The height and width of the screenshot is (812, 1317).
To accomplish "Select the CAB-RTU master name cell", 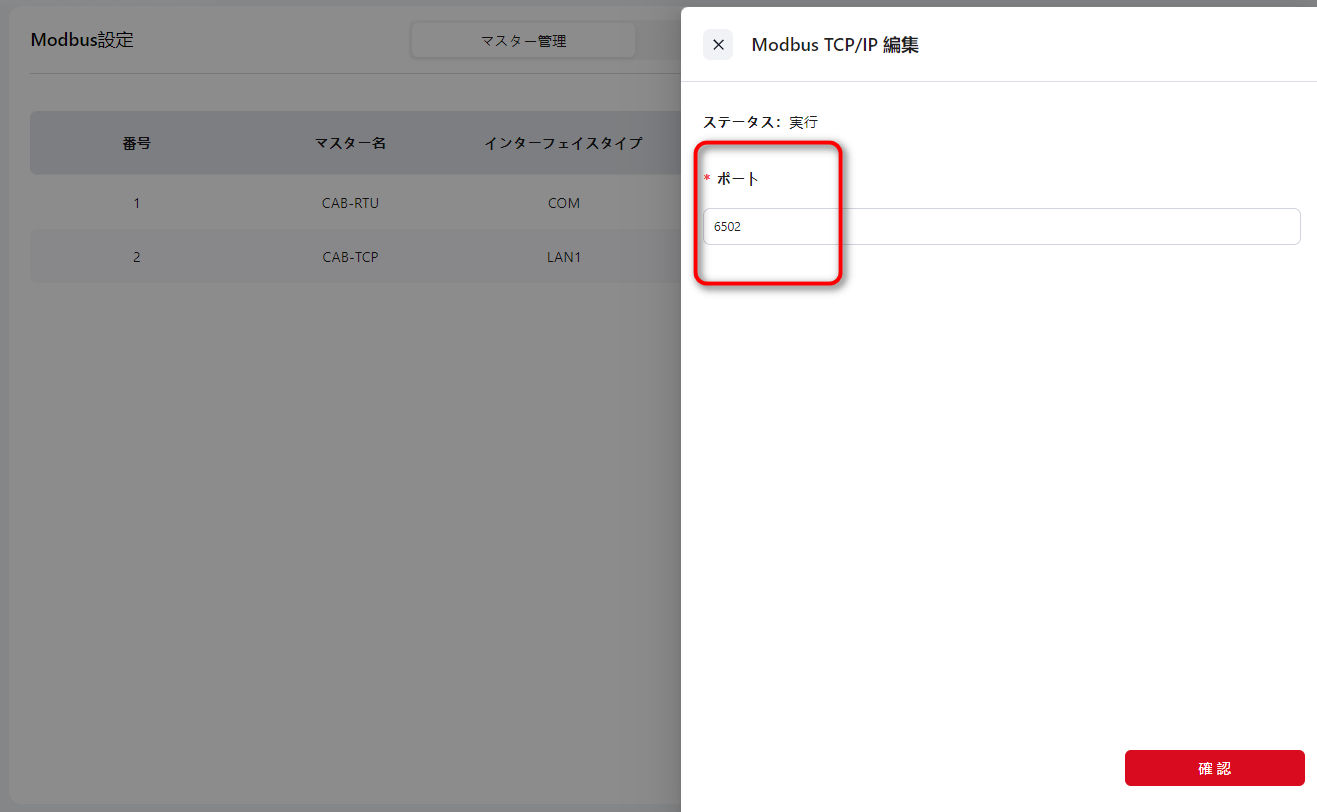I will point(350,203).
